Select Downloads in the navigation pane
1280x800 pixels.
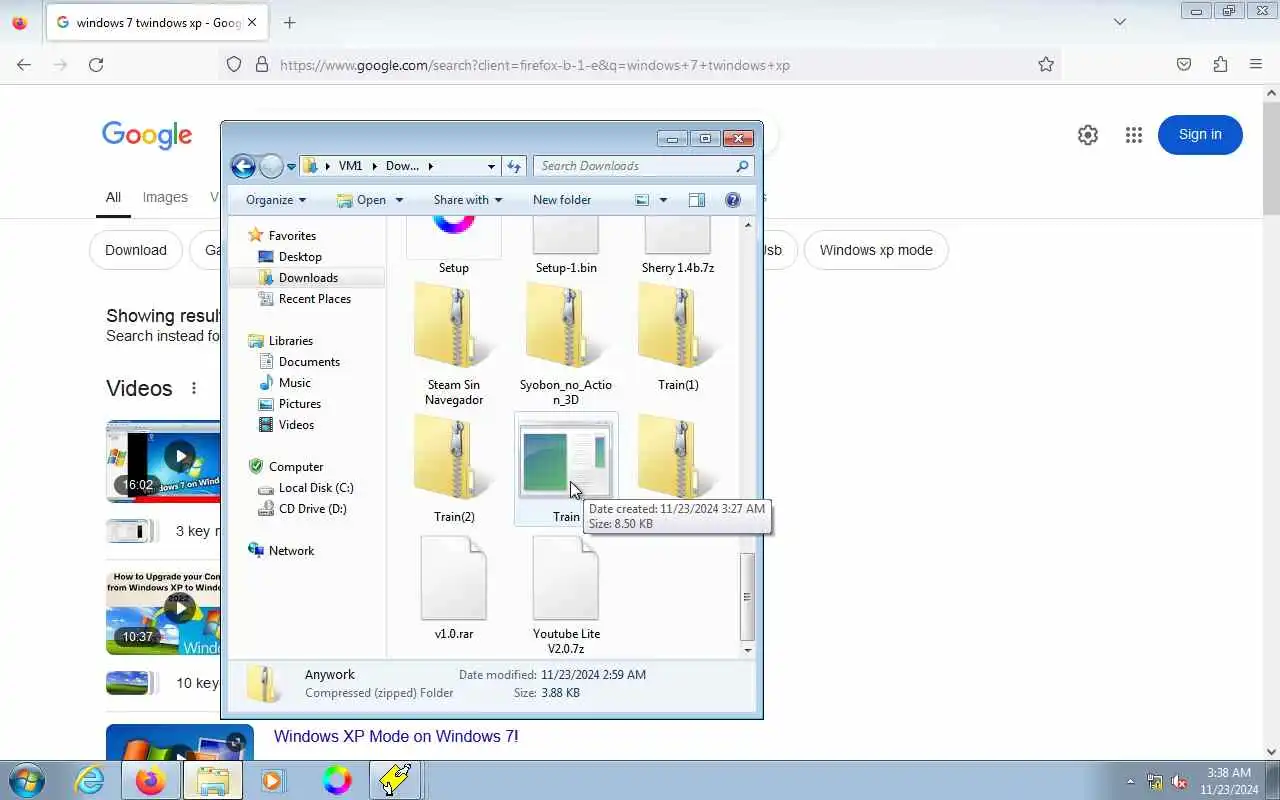pyautogui.click(x=308, y=278)
